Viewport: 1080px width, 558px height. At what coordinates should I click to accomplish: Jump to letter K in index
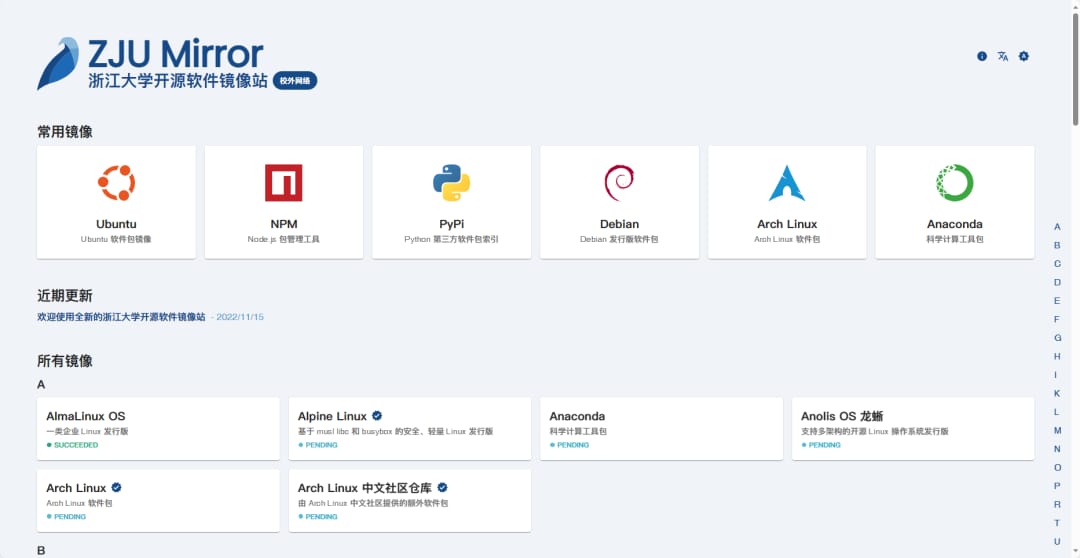pyautogui.click(x=1057, y=393)
